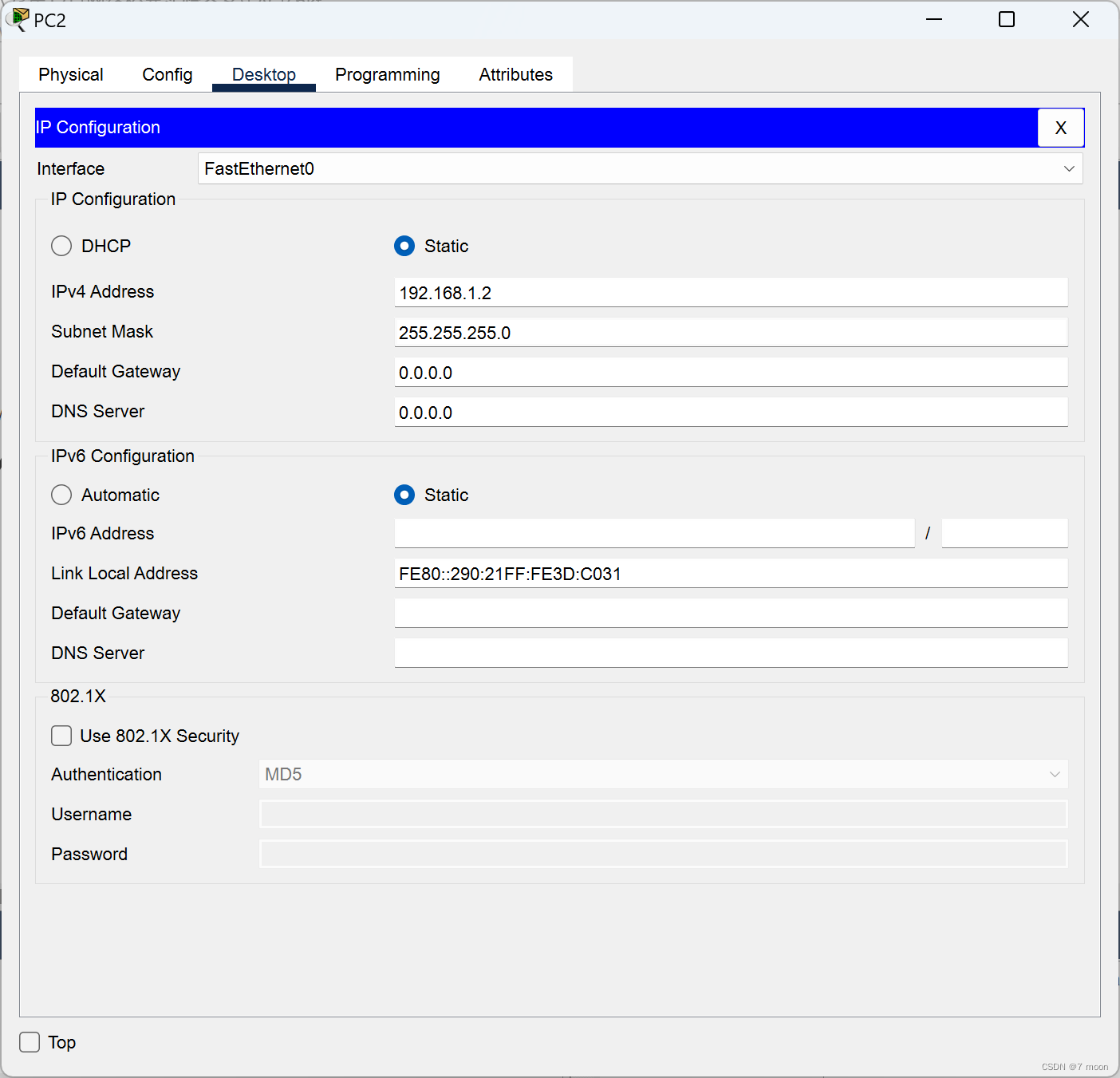Viewport: 1120px width, 1078px height.
Task: Toggle the Top checkbox
Action: click(x=30, y=1042)
